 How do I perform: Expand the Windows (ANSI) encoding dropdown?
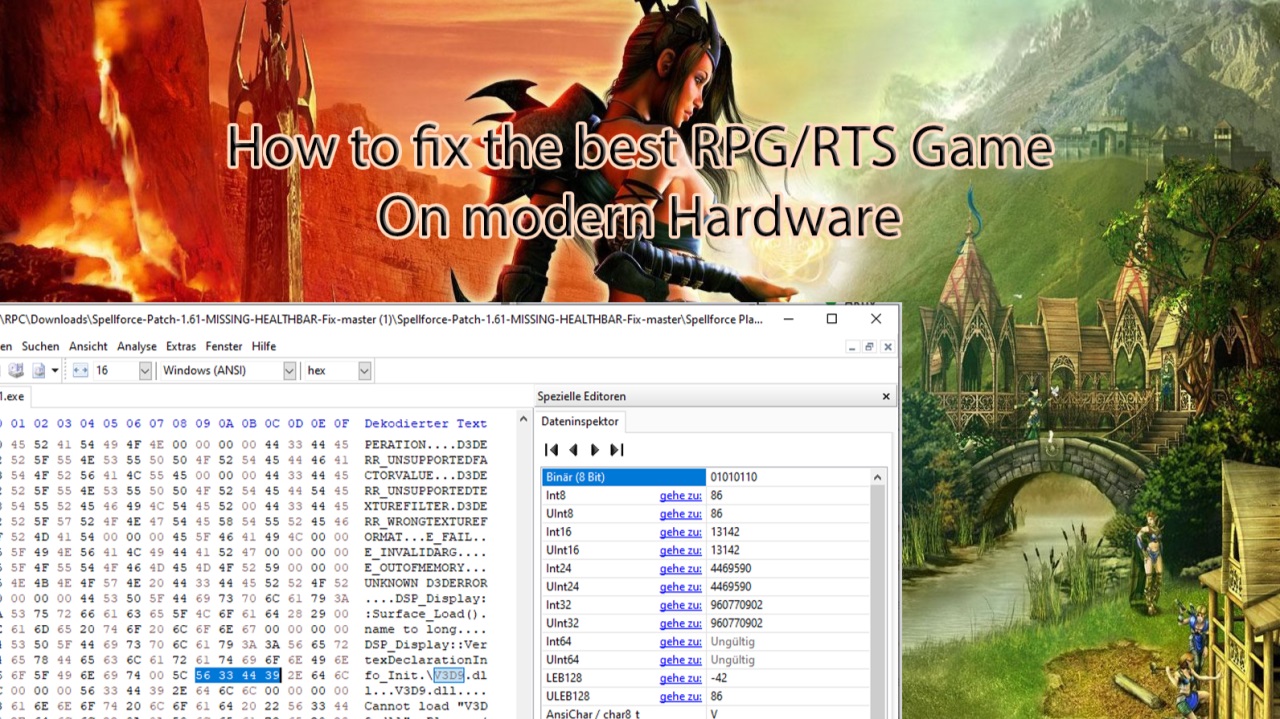(289, 371)
